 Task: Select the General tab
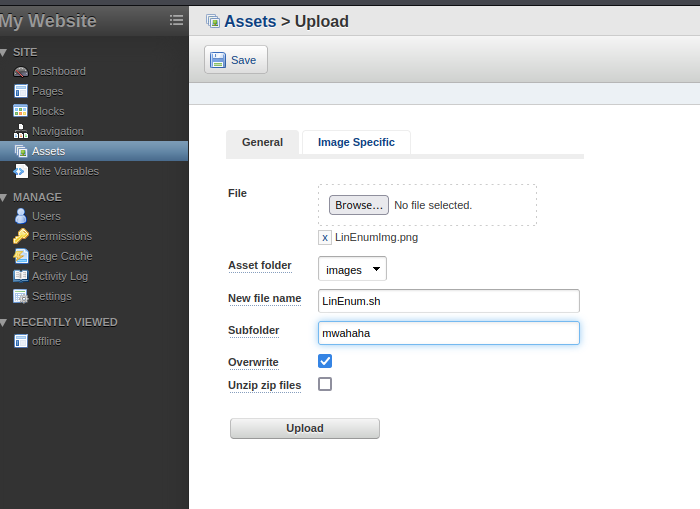[262, 142]
